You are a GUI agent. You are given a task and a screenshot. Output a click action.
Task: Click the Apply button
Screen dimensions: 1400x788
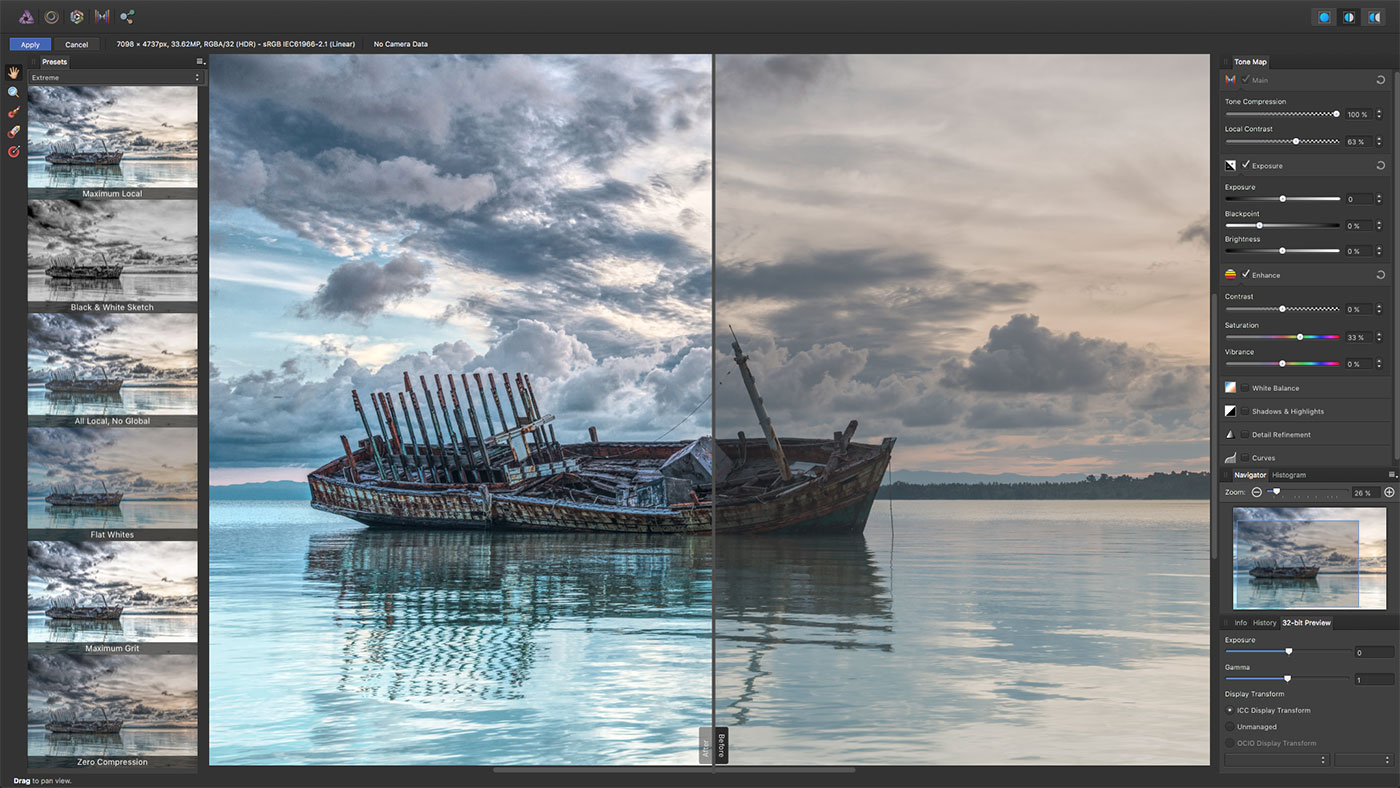click(x=30, y=44)
